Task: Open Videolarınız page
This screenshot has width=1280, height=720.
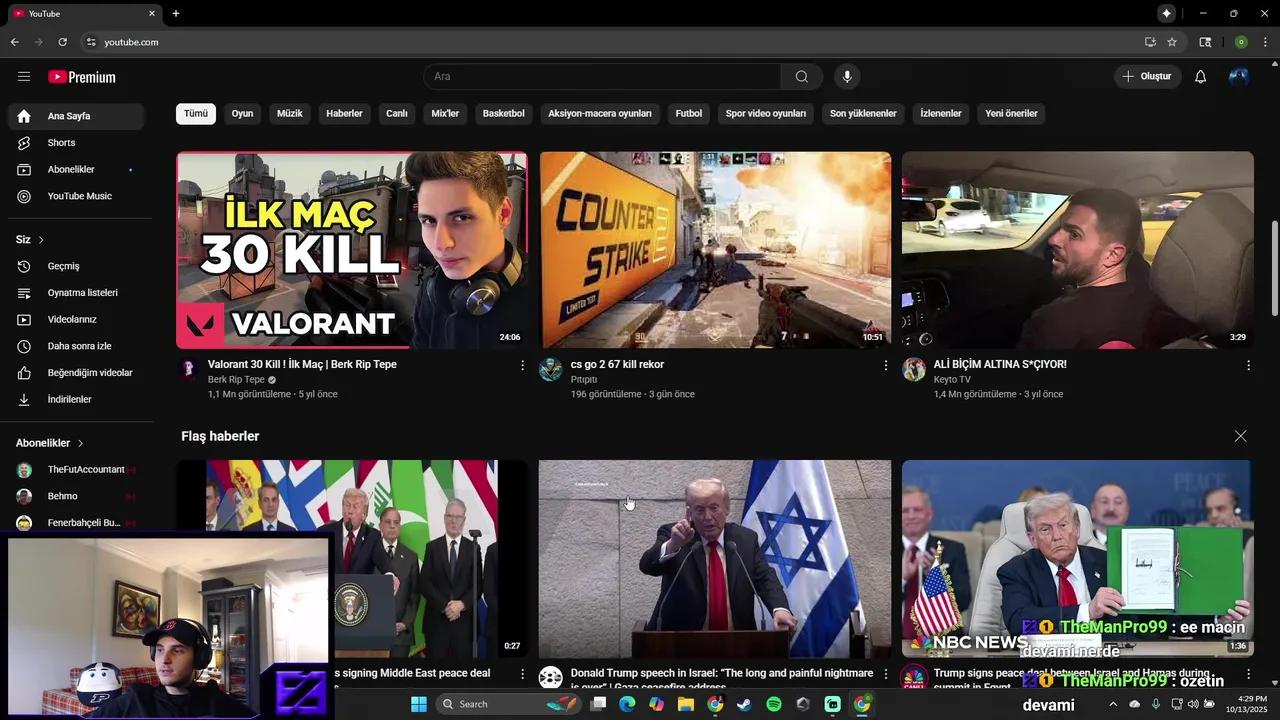Action: point(76,320)
